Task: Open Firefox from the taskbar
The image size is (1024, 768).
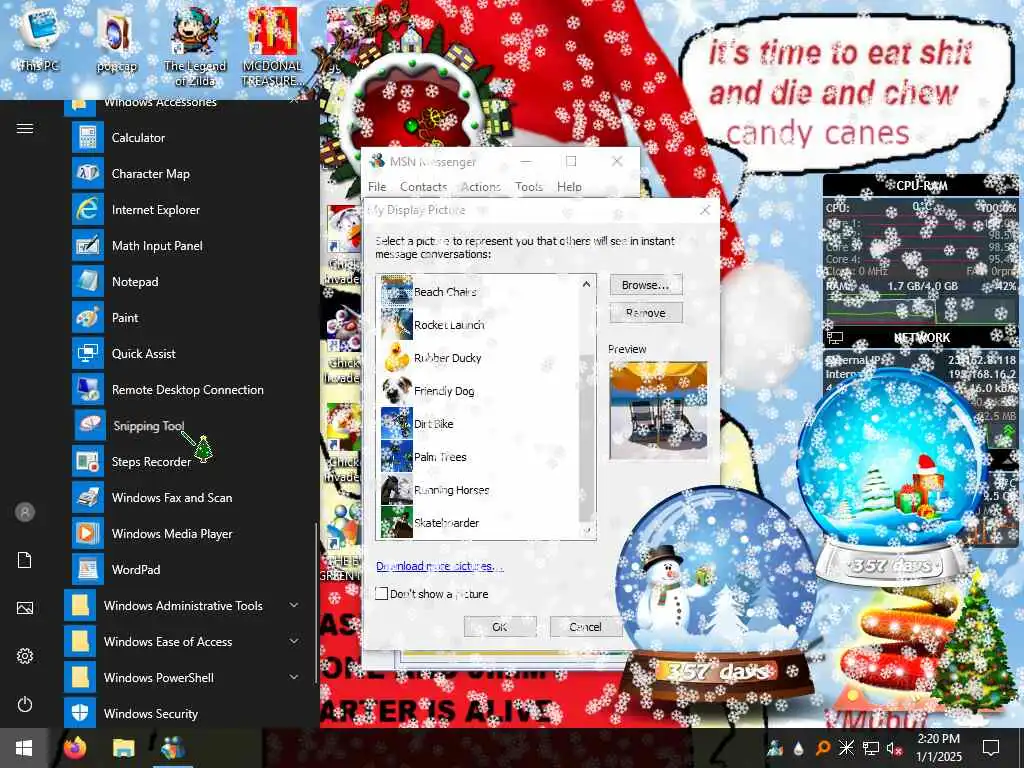Action: point(74,748)
